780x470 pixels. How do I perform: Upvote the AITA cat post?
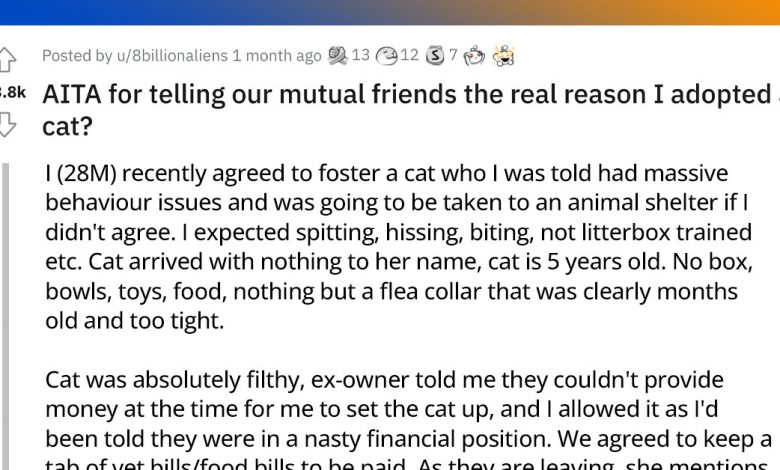click(8, 59)
